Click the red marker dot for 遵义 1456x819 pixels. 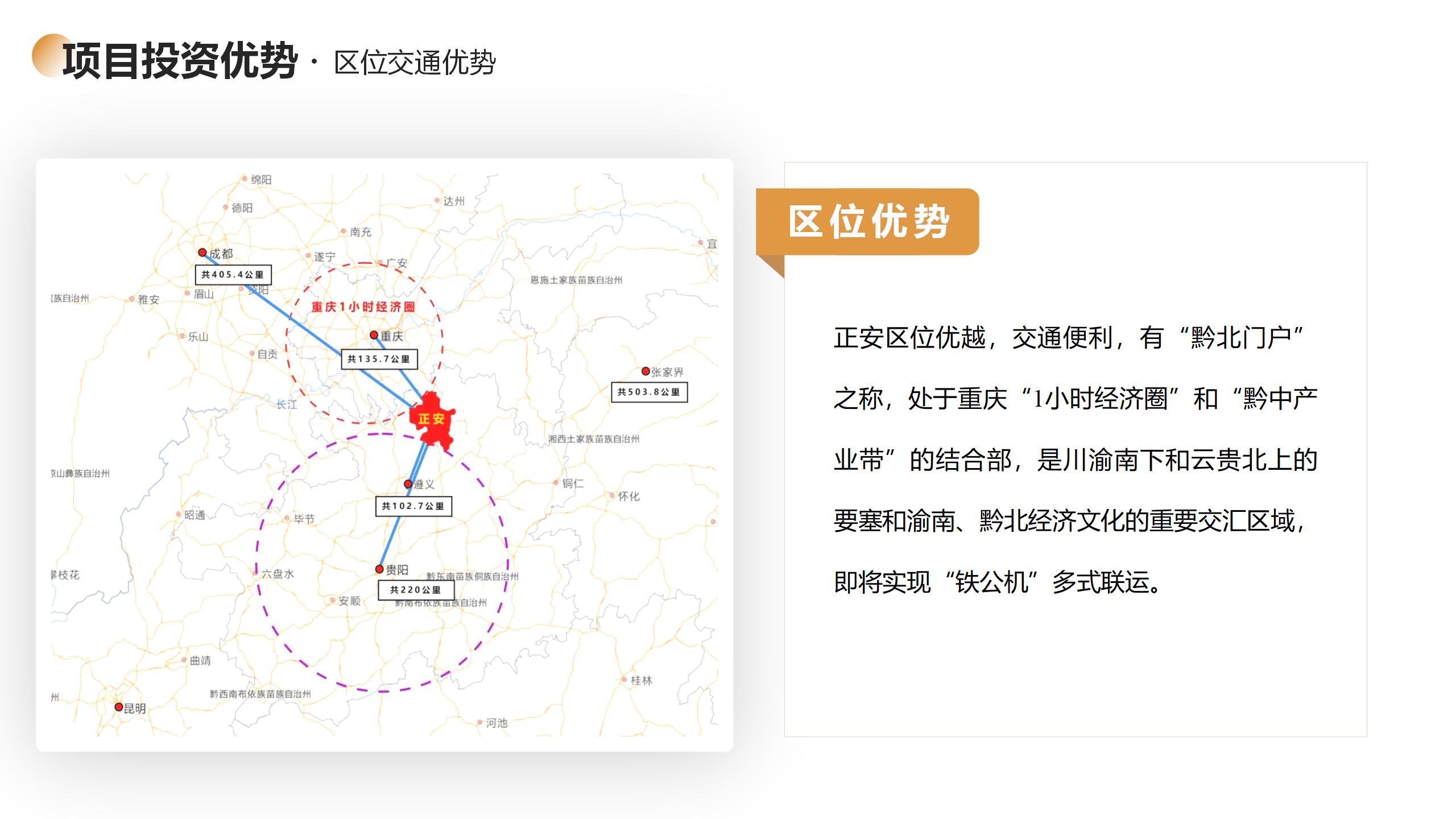coord(408,484)
